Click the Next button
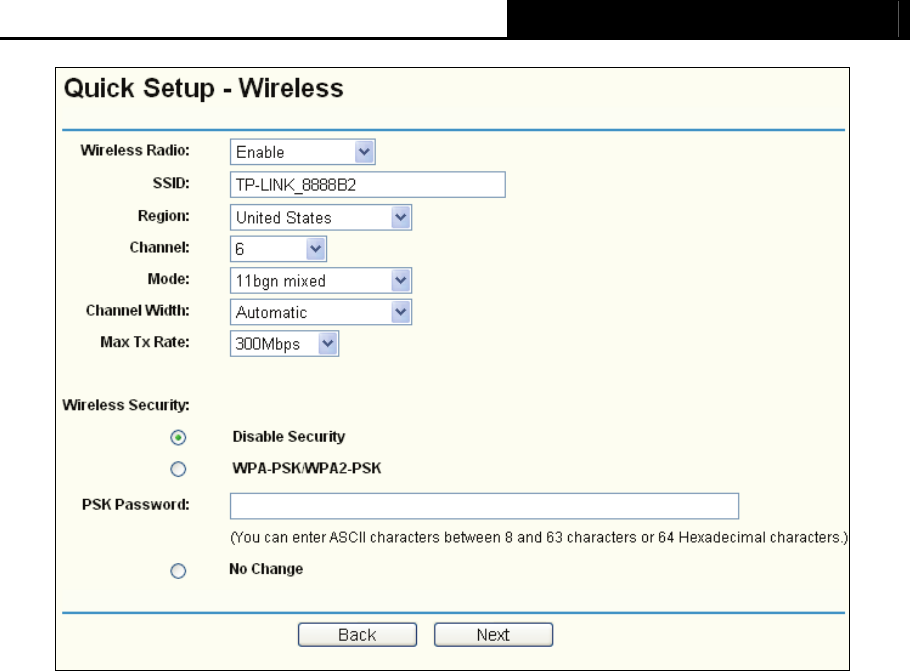This screenshot has width=910, height=671. (x=493, y=635)
